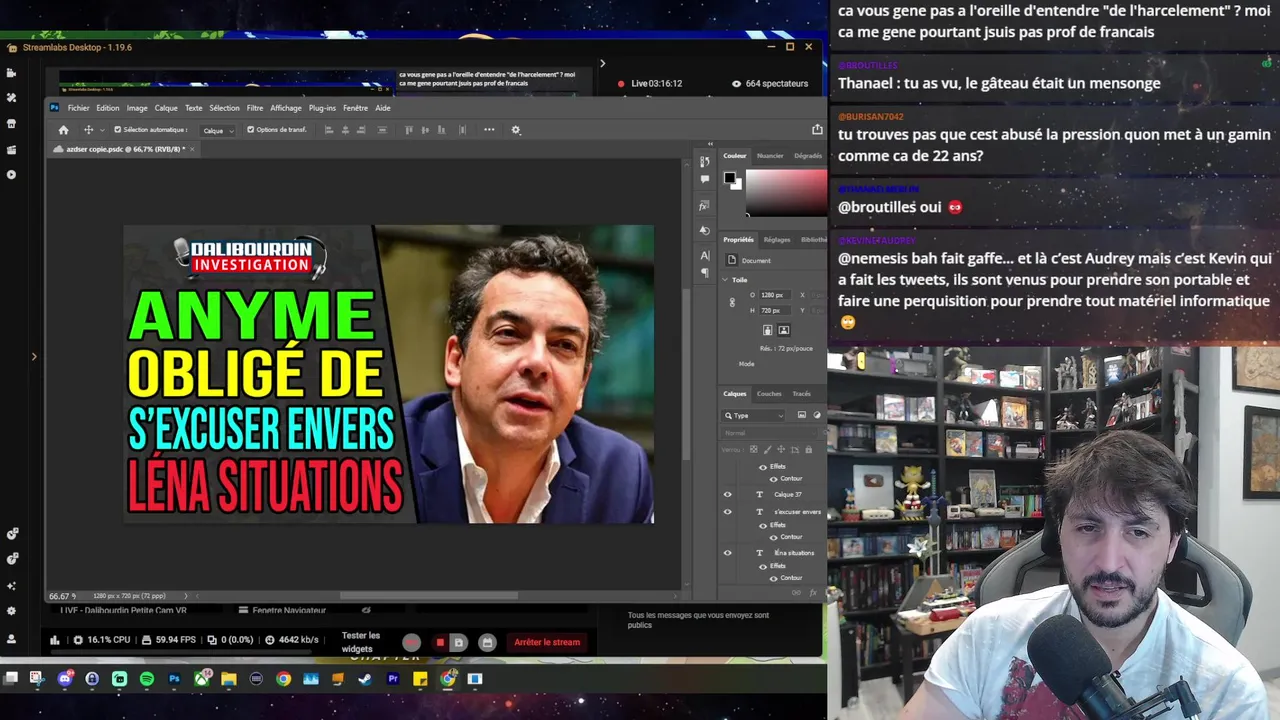This screenshot has width=1280, height=720.
Task: Hide the Calque 37 text layer
Action: point(727,494)
